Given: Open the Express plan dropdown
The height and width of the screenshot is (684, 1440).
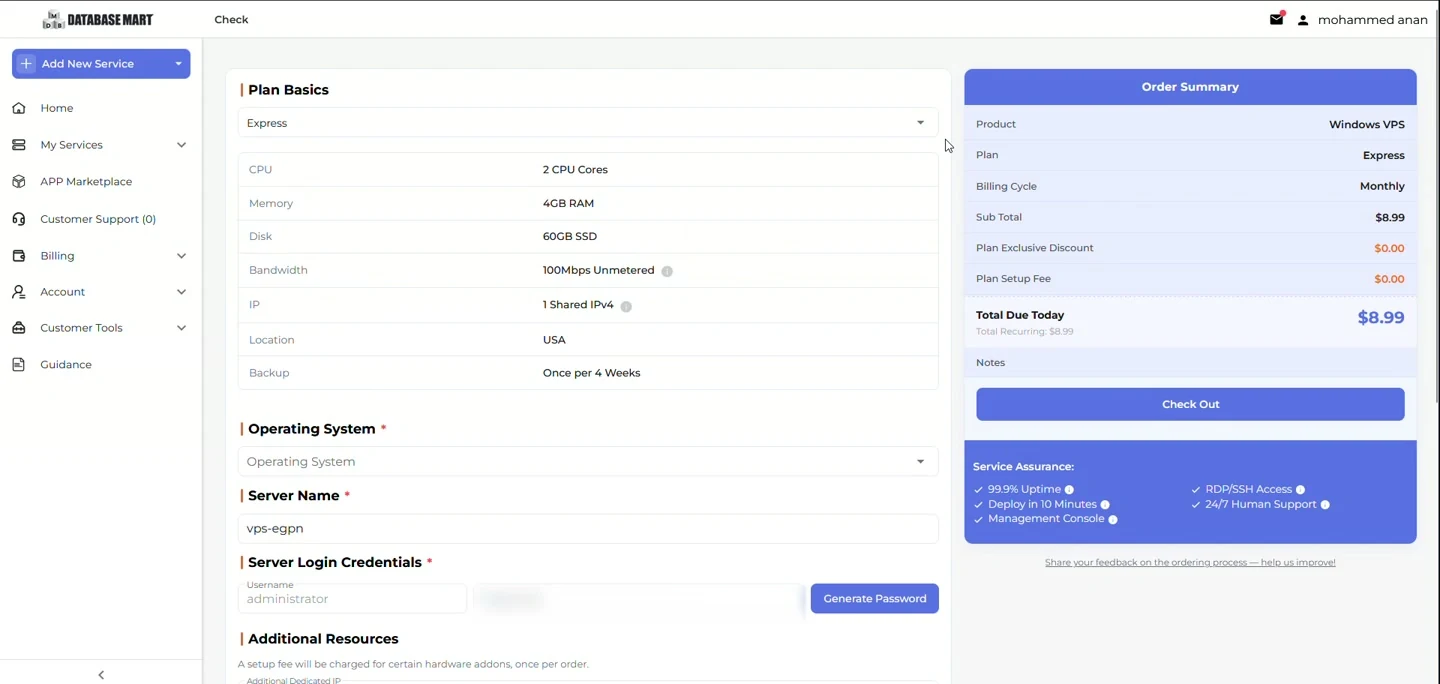Looking at the screenshot, I should 588,123.
